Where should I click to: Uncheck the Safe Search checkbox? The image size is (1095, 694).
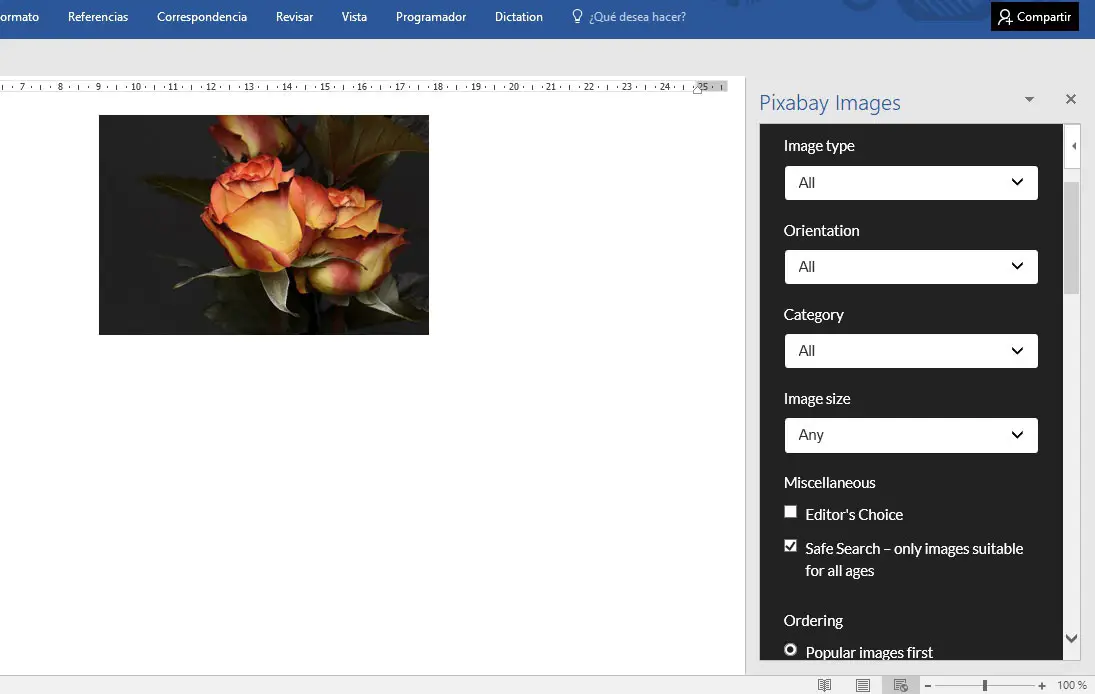coord(791,545)
